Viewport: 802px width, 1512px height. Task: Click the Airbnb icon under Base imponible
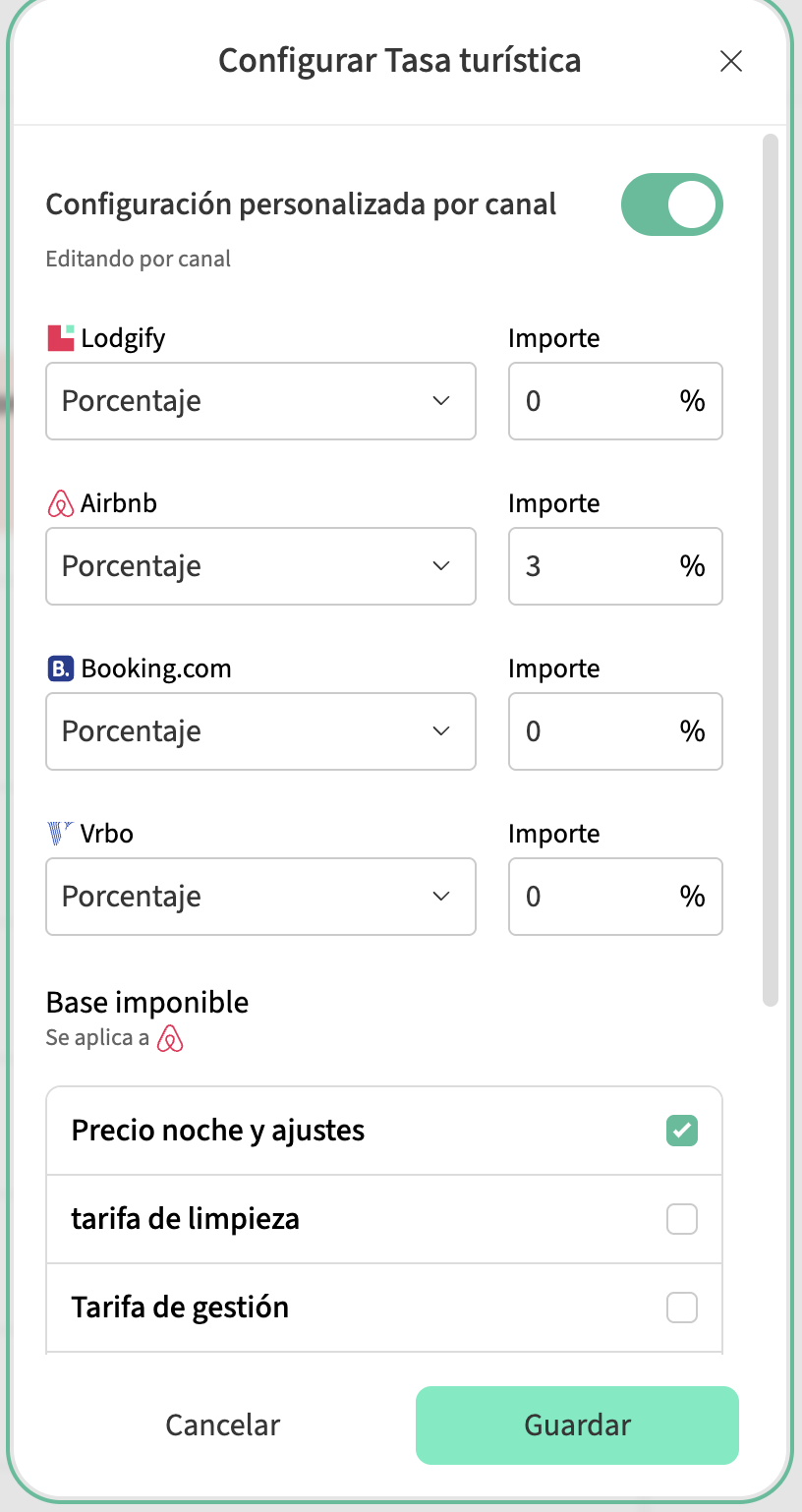point(171,1038)
